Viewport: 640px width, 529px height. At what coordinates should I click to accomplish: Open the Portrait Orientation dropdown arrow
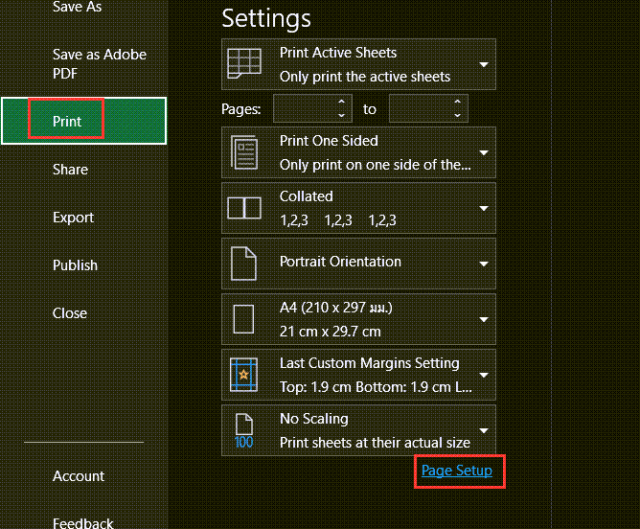[x=484, y=264]
